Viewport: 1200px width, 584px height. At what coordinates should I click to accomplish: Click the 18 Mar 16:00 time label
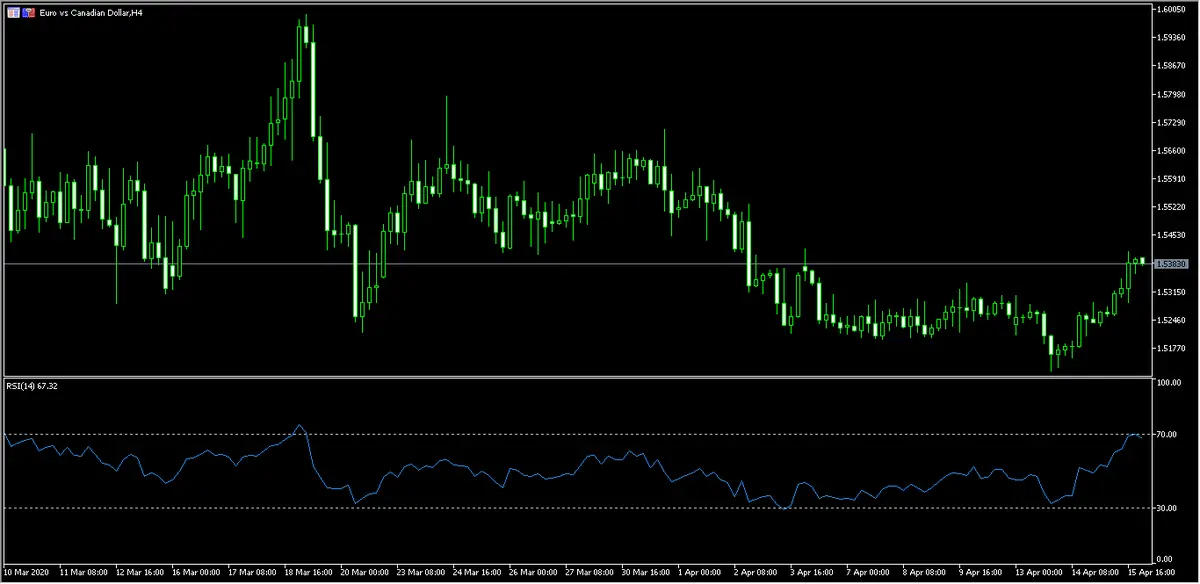(x=307, y=573)
